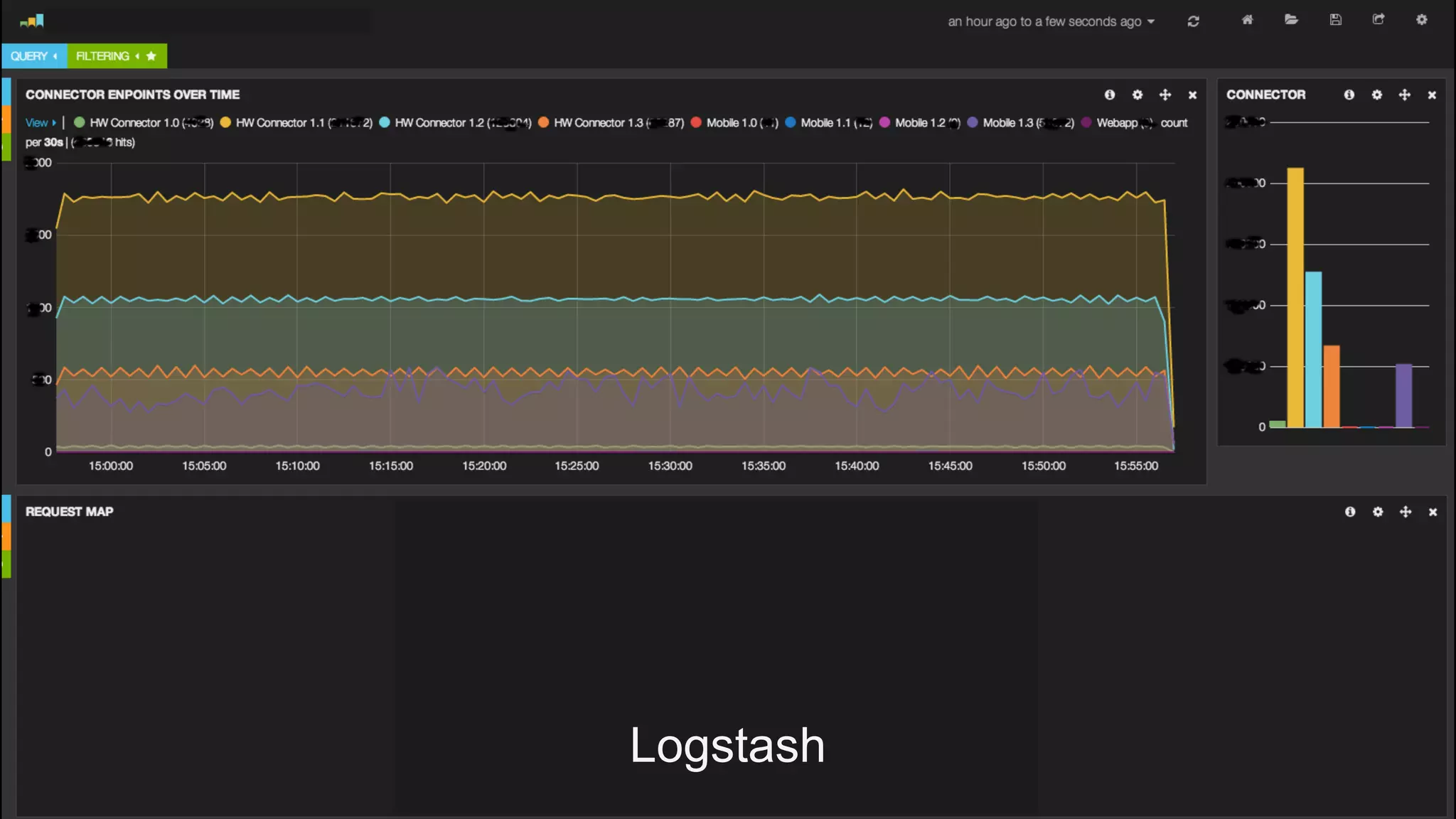Click the star icon in FILTERING tab
Viewport: 1456px width, 819px height.
[x=151, y=56]
